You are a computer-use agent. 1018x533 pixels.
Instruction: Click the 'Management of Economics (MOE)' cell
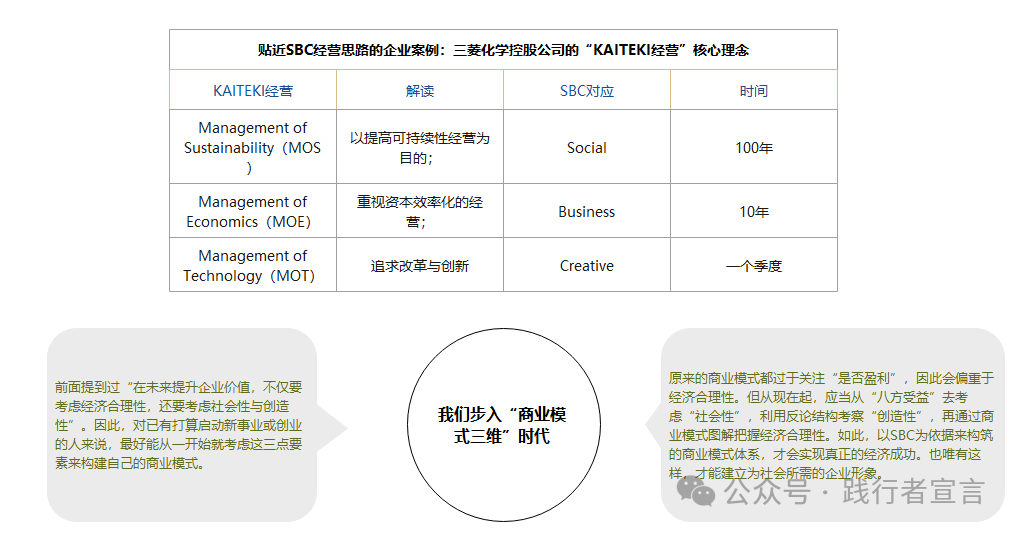coord(253,211)
